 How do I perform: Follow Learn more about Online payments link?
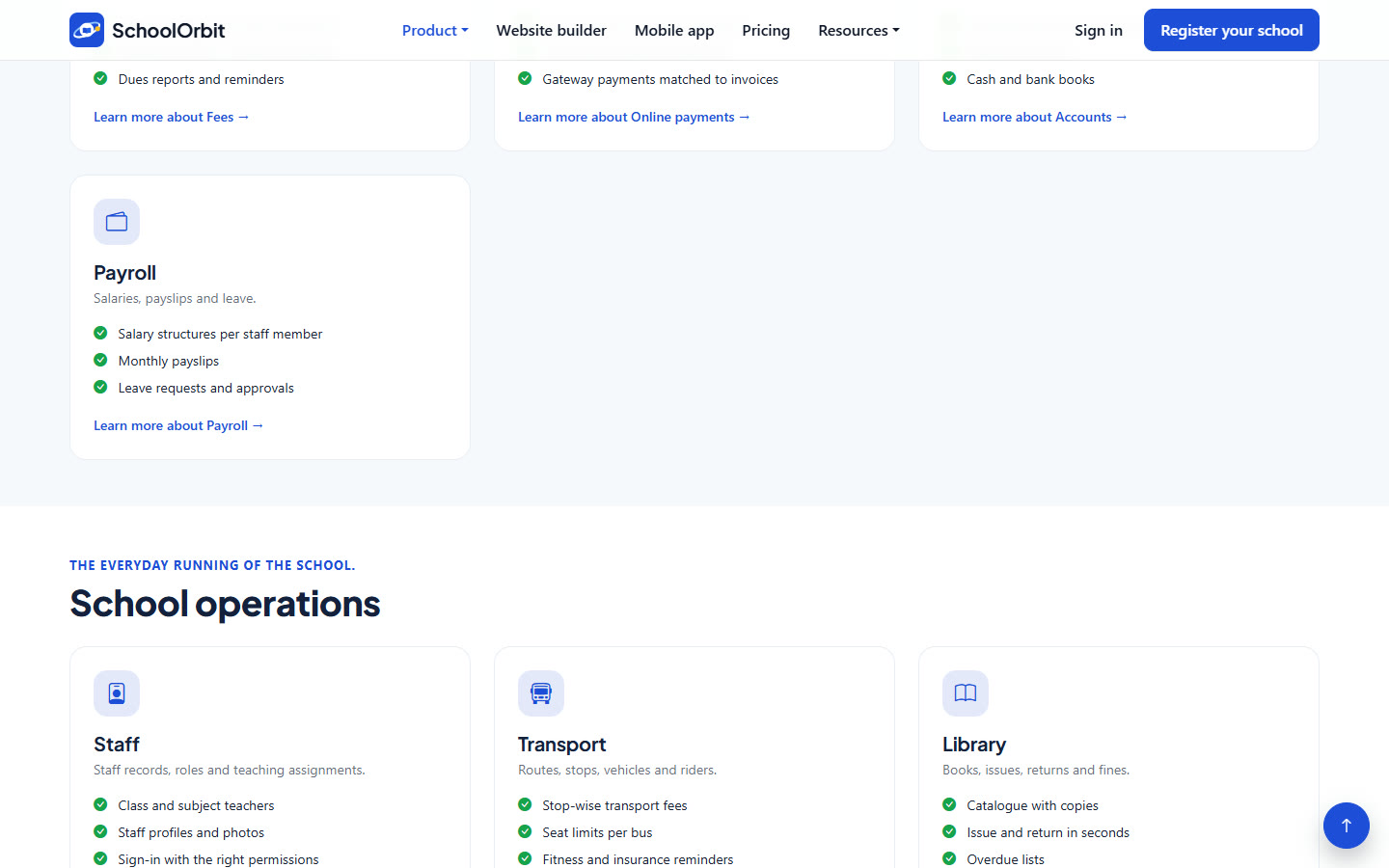pyautogui.click(x=634, y=117)
